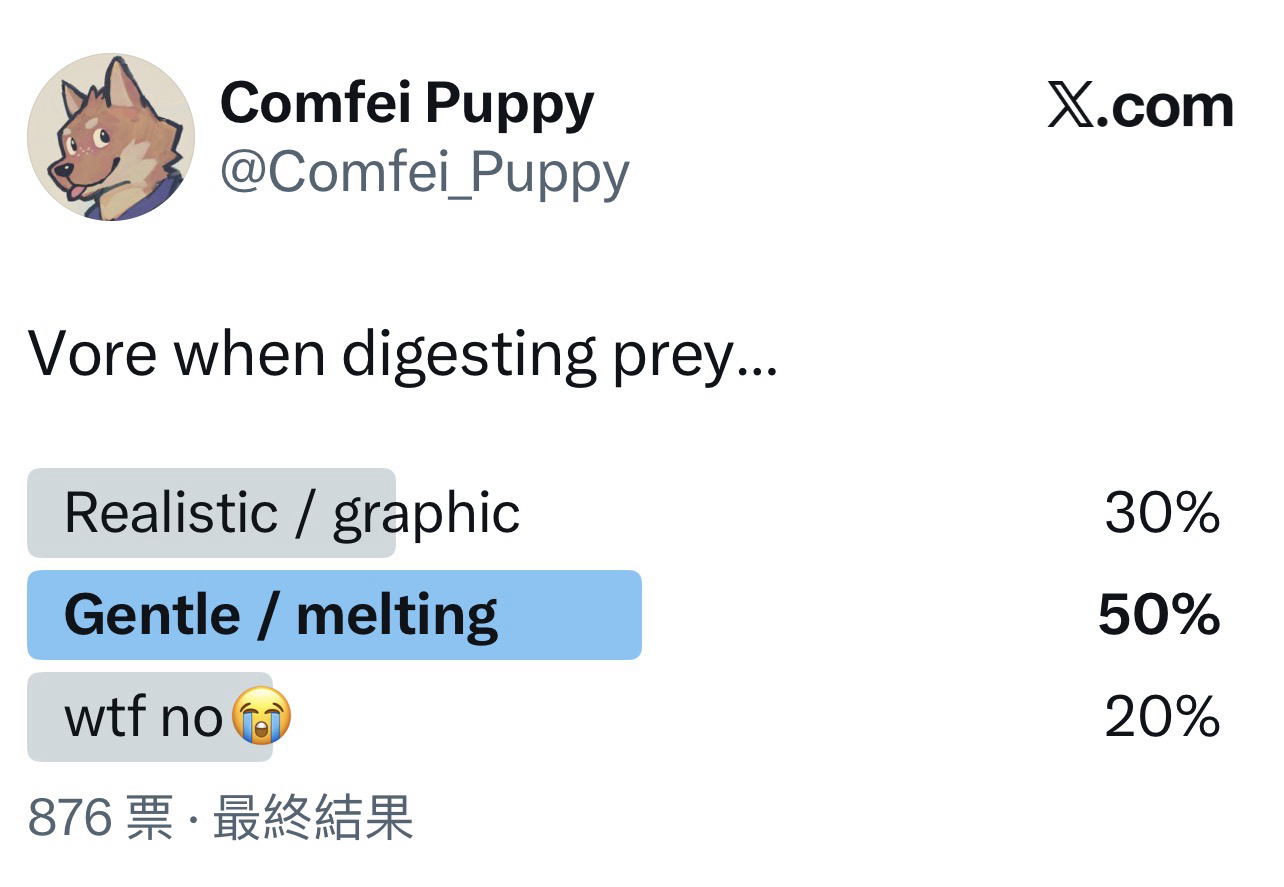Click the word "melting" in the poll

397,615
